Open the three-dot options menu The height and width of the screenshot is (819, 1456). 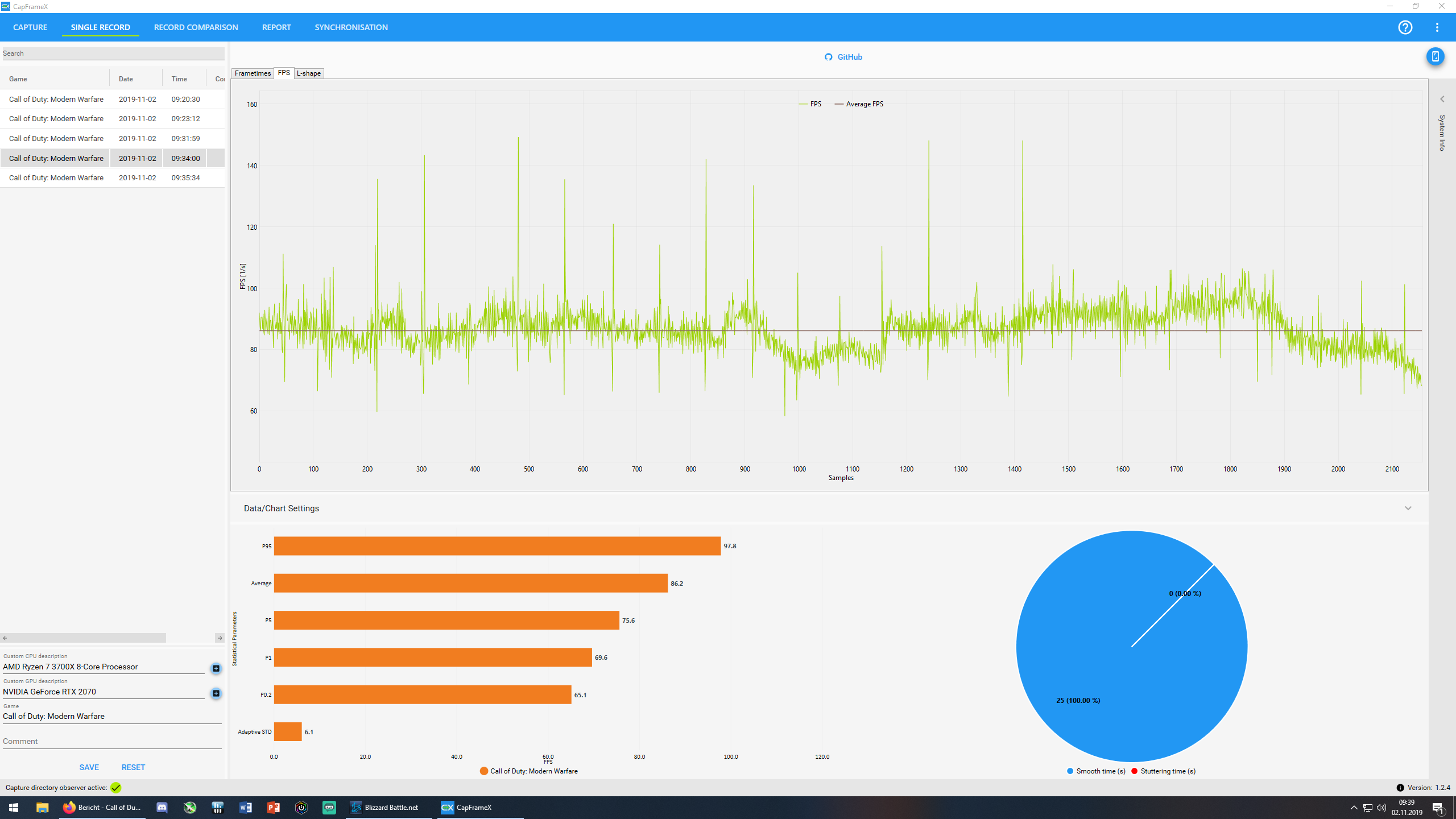click(x=1437, y=27)
